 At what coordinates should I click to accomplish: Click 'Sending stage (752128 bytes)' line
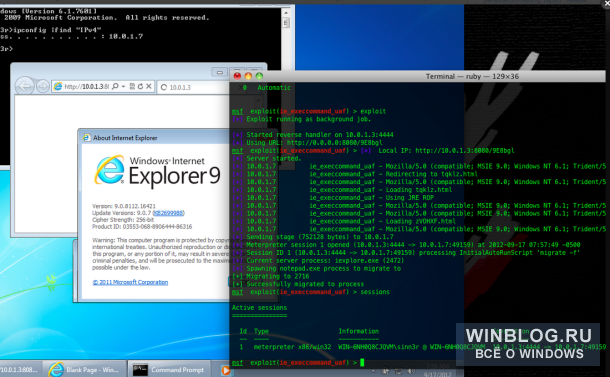tap(320, 237)
